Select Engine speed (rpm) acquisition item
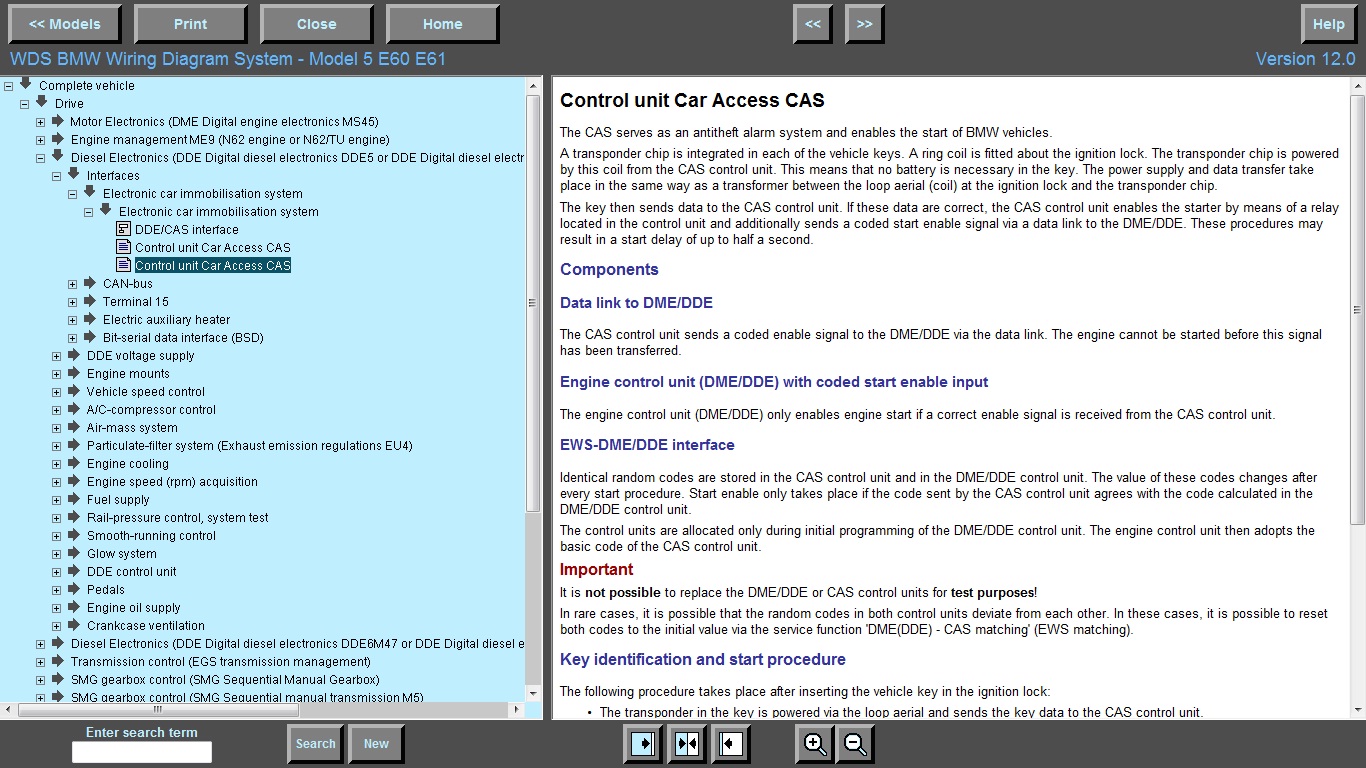 172,482
